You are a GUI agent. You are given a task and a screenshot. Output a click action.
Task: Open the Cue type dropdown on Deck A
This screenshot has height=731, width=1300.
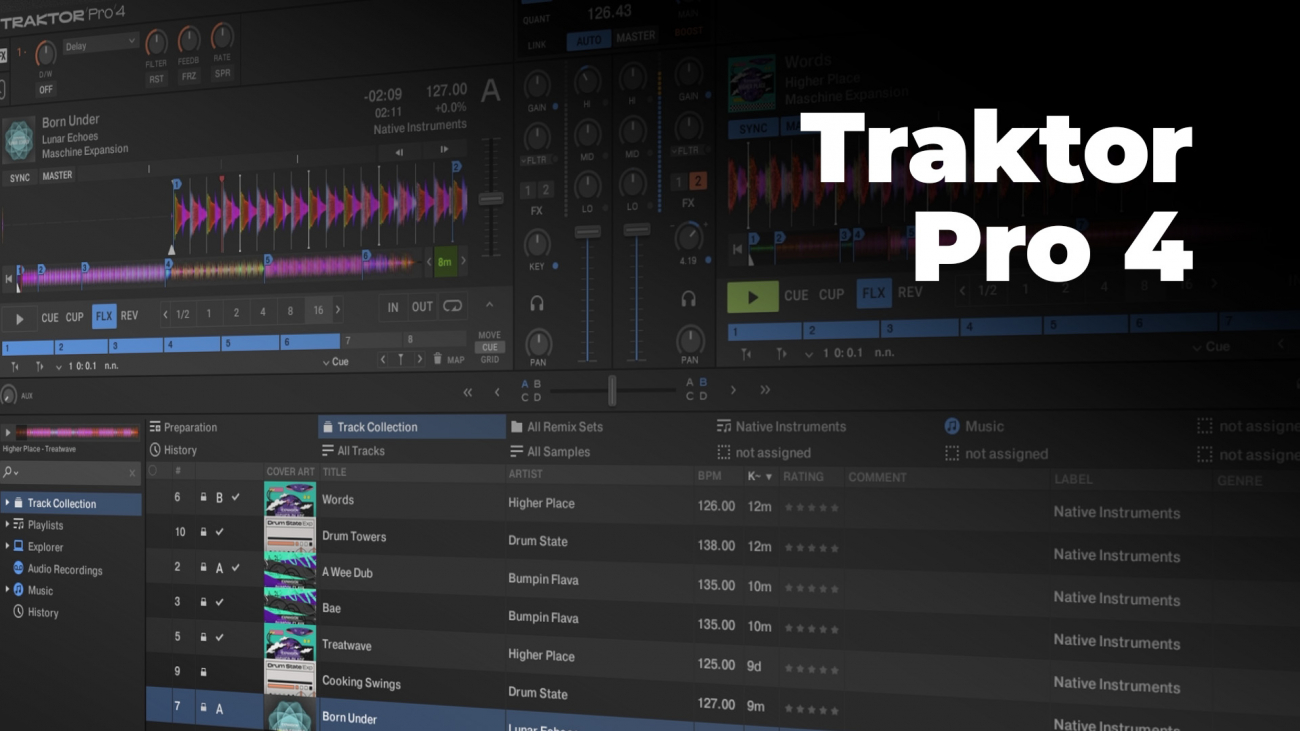335,361
